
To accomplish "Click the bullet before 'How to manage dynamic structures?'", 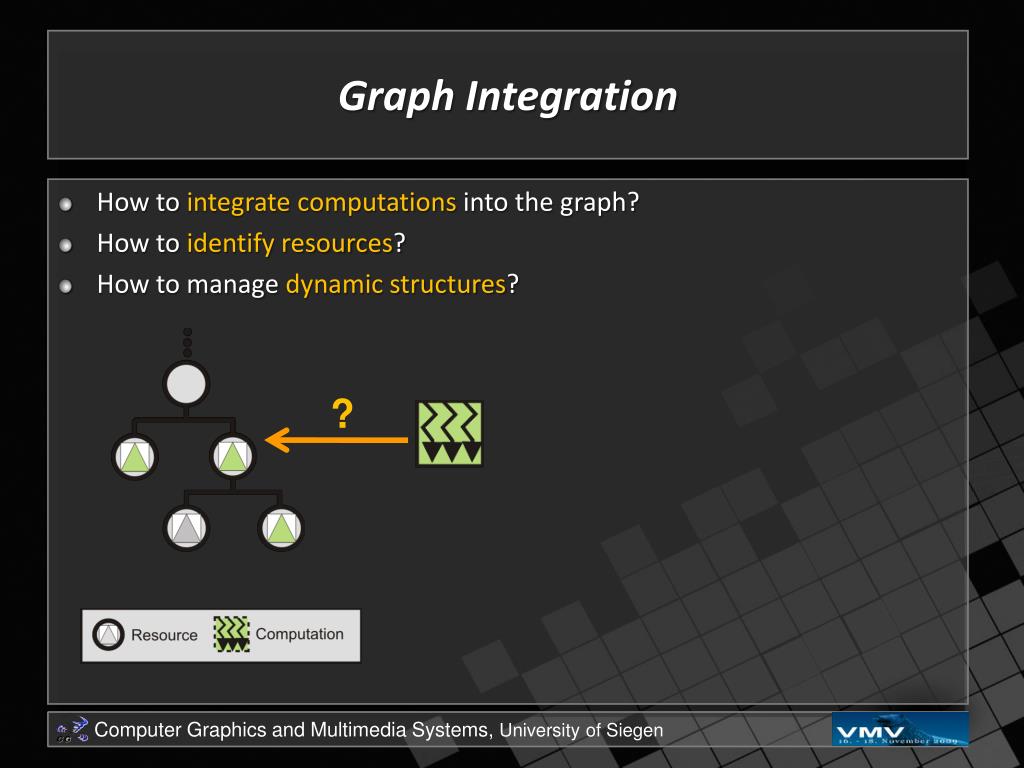I will pyautogui.click(x=65, y=287).
